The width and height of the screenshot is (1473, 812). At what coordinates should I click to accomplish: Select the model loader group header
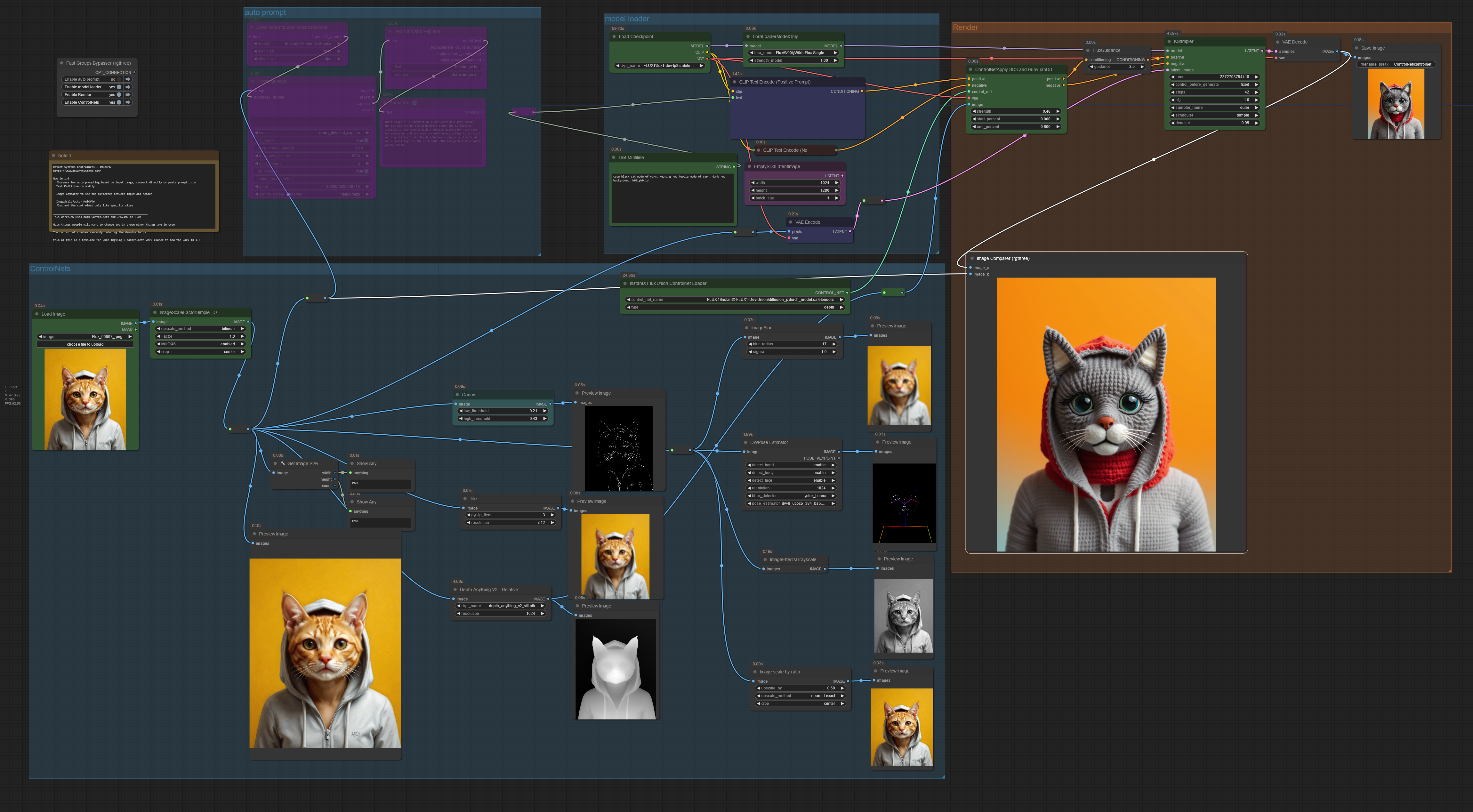pos(627,19)
